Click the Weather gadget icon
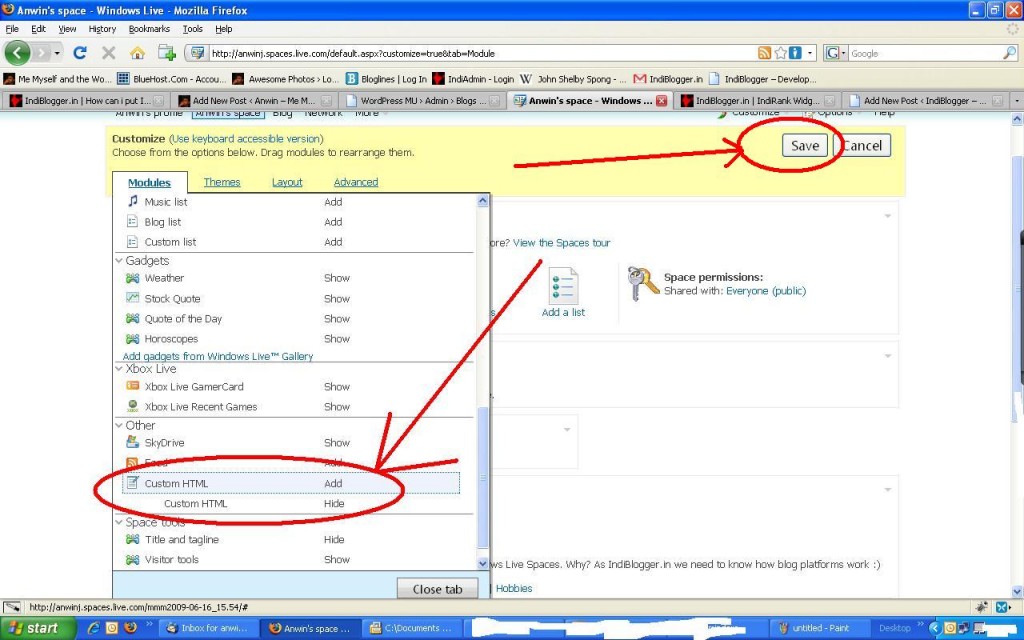Viewport: 1024px width, 640px height. 133,278
